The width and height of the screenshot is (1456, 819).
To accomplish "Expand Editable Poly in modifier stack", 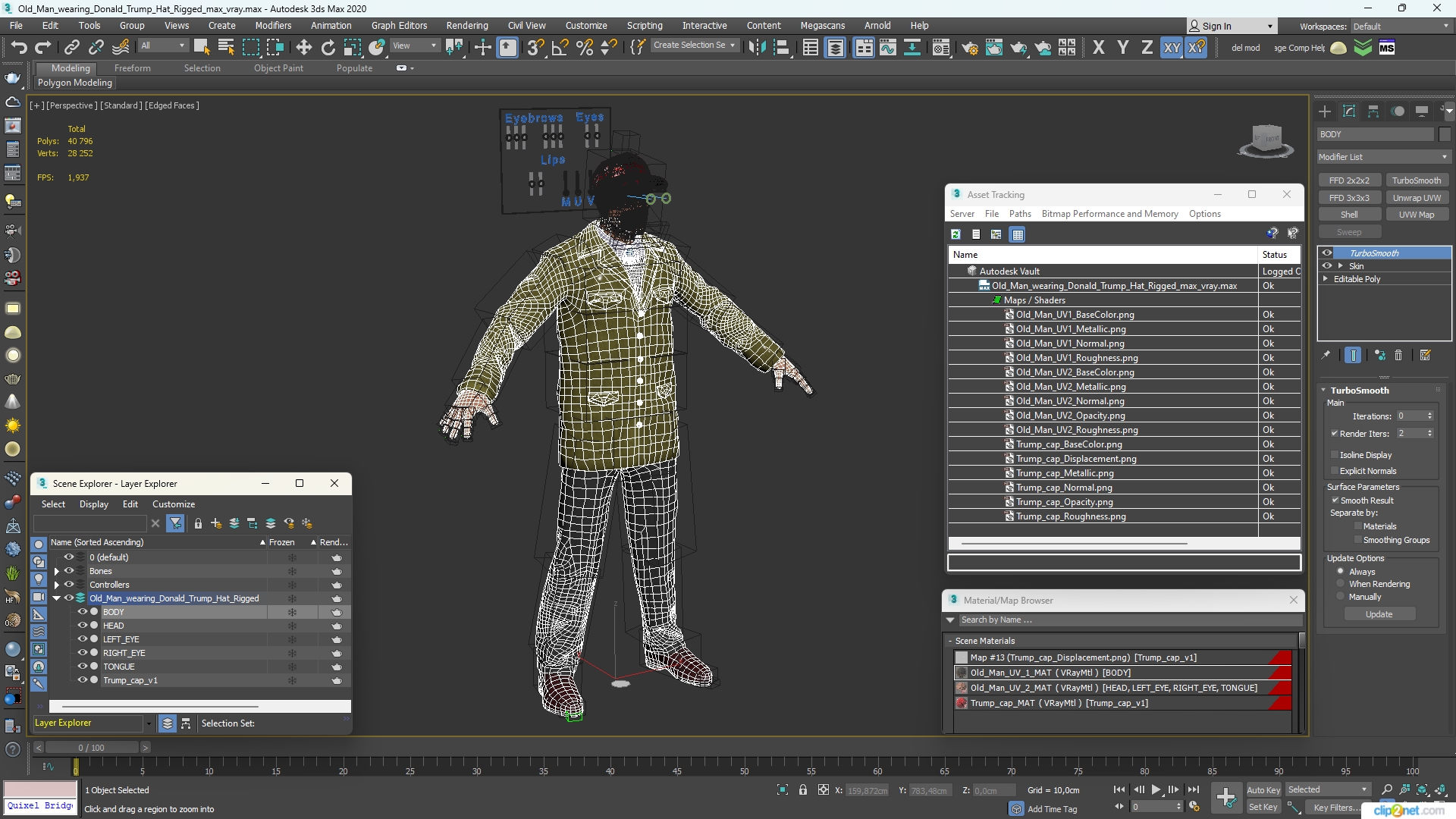I will pyautogui.click(x=1326, y=279).
